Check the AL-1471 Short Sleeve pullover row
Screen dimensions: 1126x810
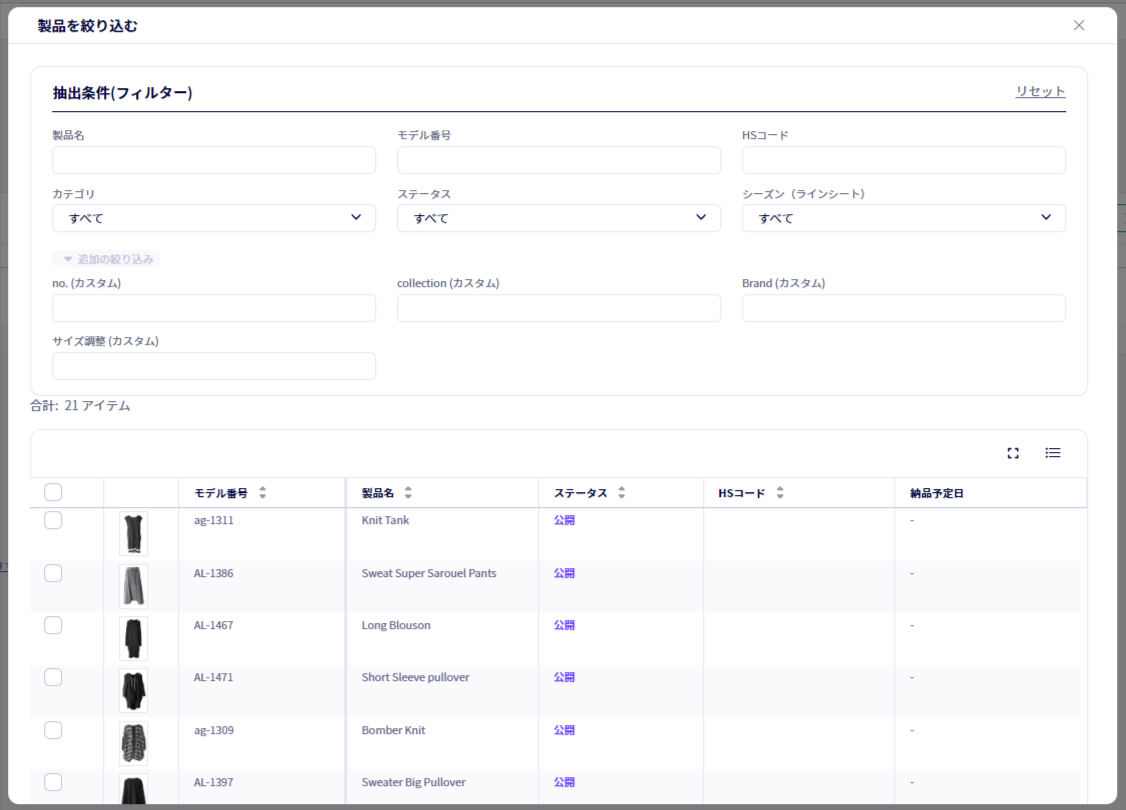[53, 677]
